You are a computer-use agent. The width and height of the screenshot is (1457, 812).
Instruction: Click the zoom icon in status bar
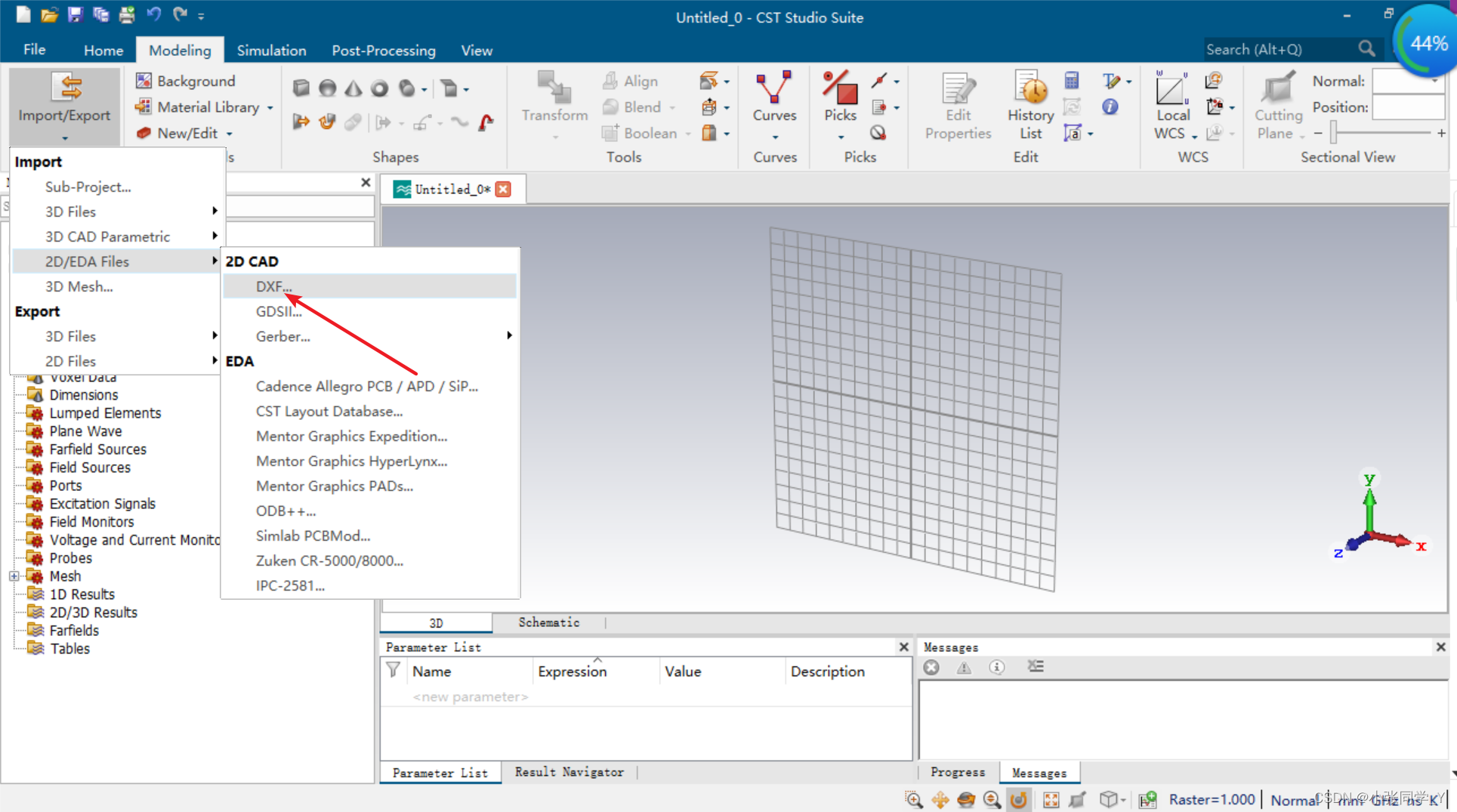tap(913, 799)
